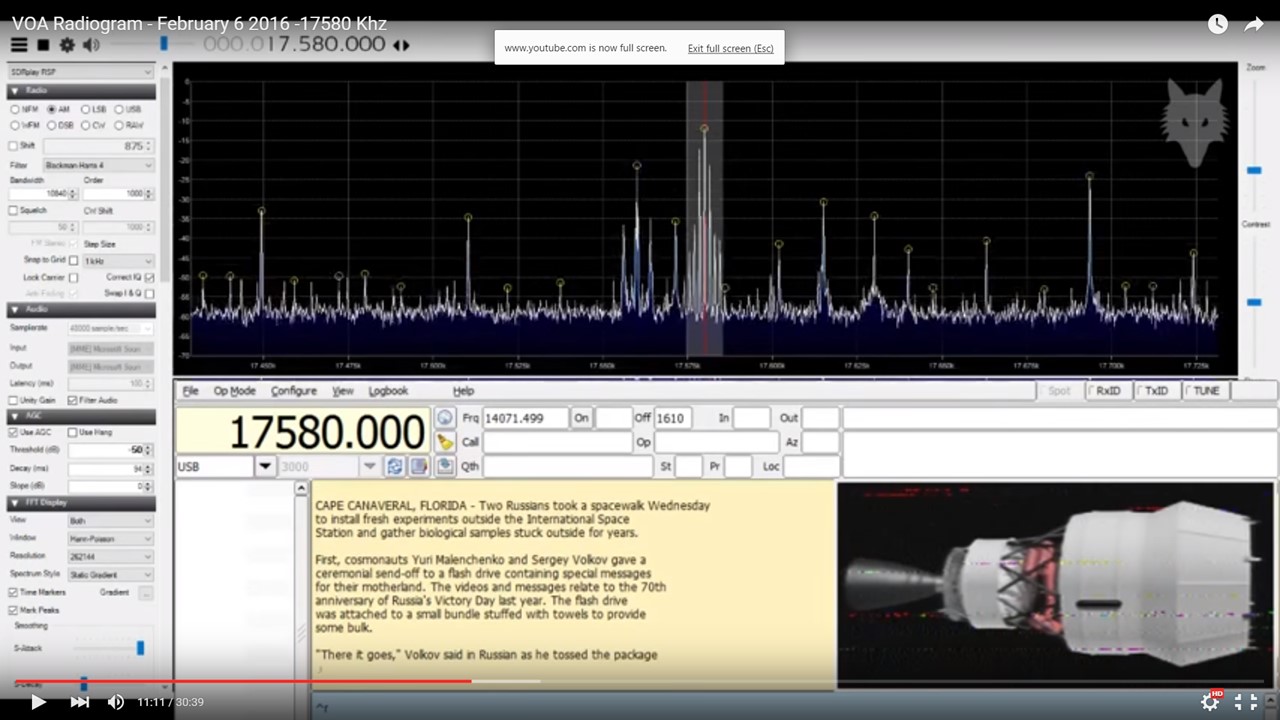Click the icon left of Qth field

click(x=445, y=466)
